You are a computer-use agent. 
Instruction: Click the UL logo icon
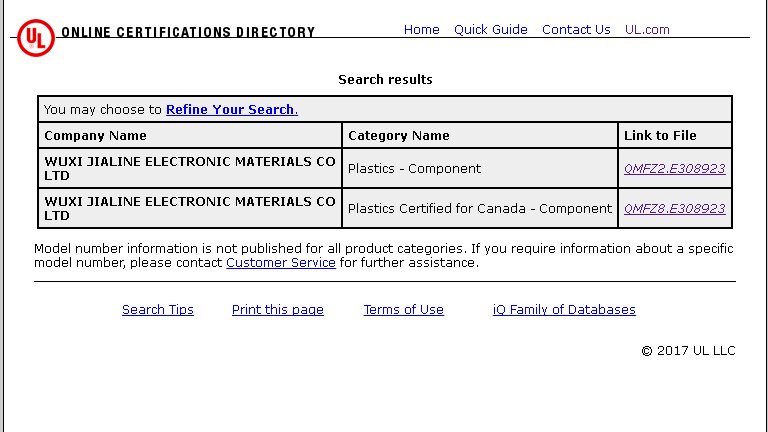click(x=36, y=38)
